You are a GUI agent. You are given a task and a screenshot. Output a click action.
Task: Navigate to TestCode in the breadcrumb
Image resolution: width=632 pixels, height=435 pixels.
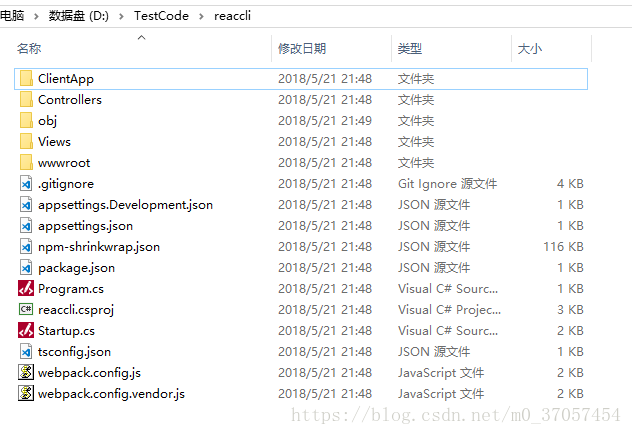pyautogui.click(x=161, y=16)
